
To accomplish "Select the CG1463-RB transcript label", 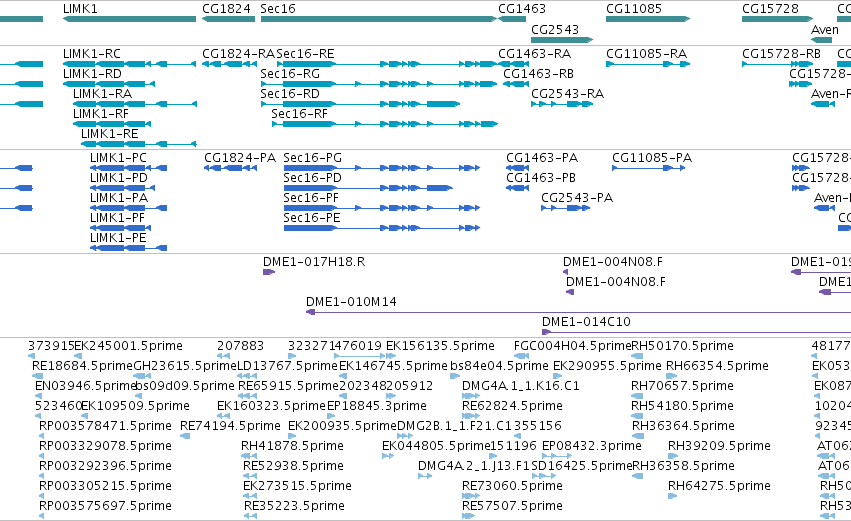I will [538, 74].
